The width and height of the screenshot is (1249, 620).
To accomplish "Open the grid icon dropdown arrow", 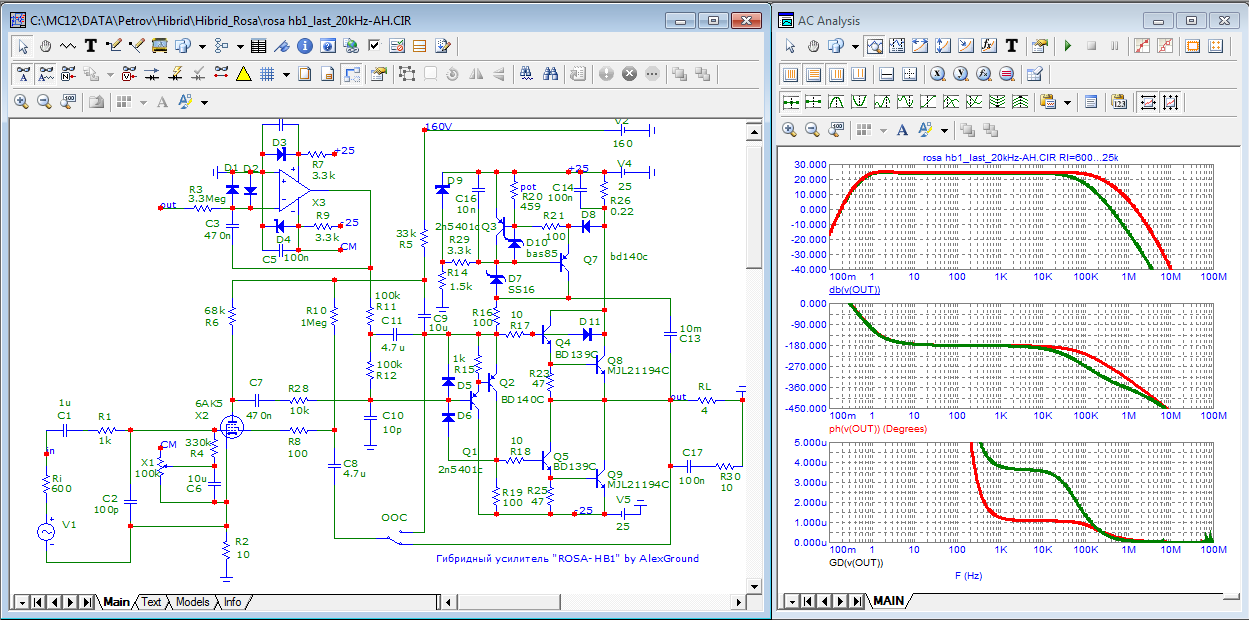I will (286, 74).
